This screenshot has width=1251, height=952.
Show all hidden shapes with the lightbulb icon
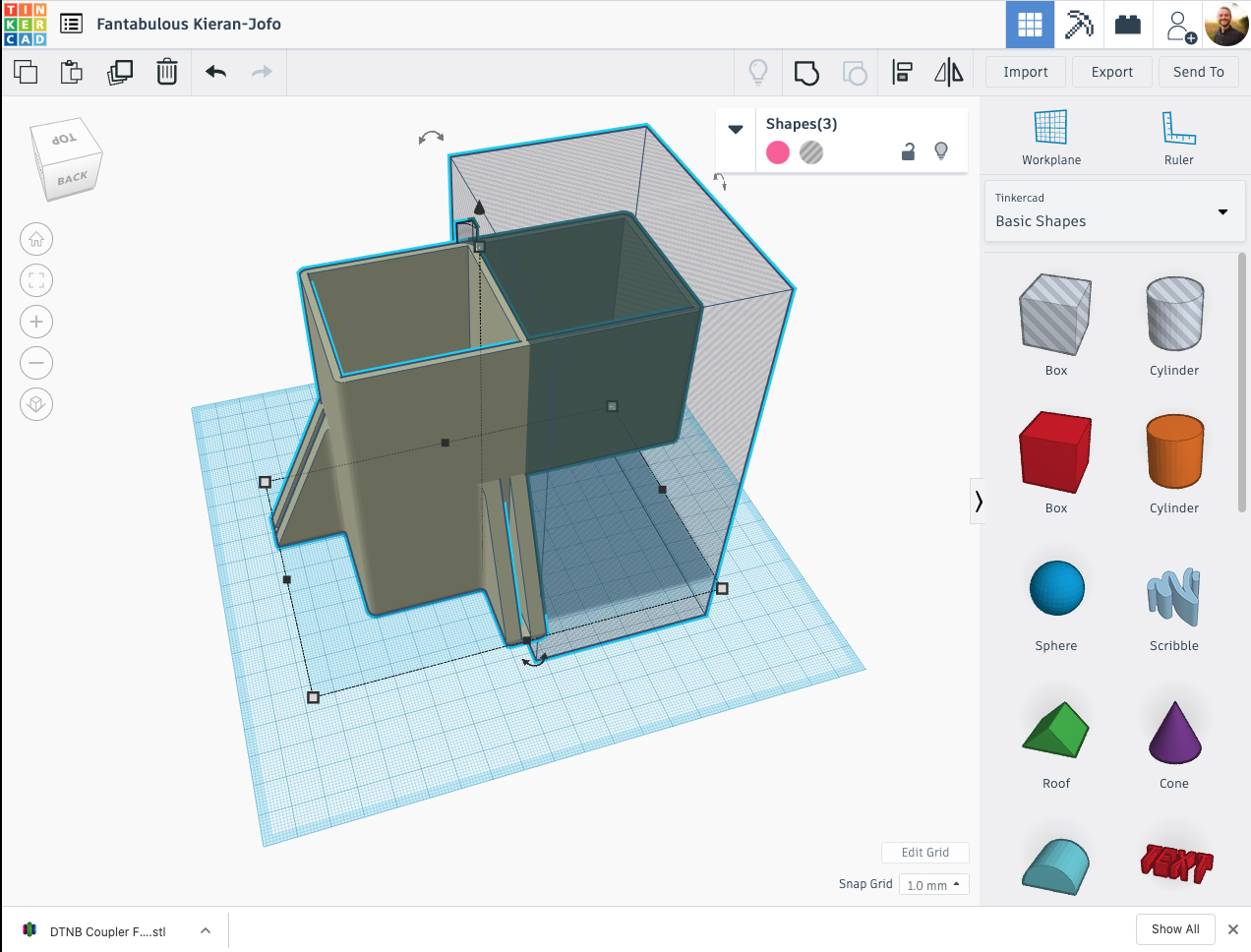tap(758, 72)
